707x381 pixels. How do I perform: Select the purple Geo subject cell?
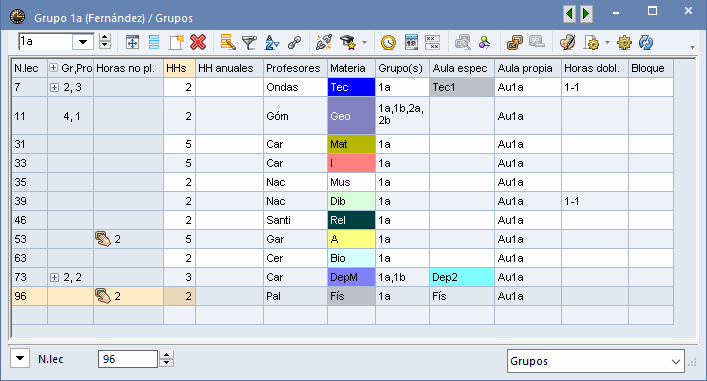tap(351, 116)
